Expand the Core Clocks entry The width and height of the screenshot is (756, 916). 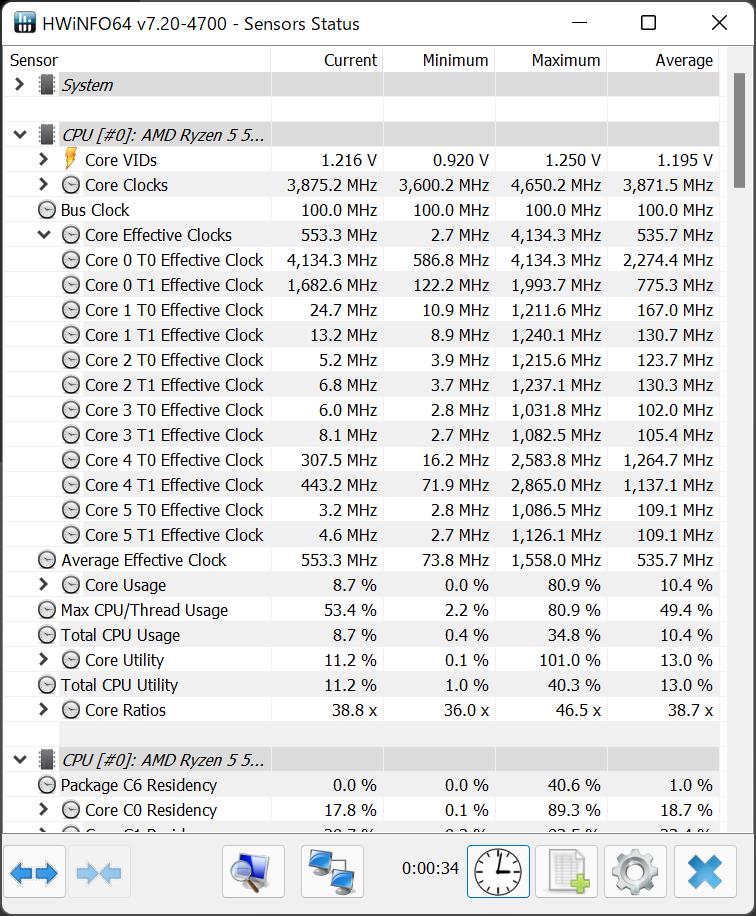pos(44,184)
